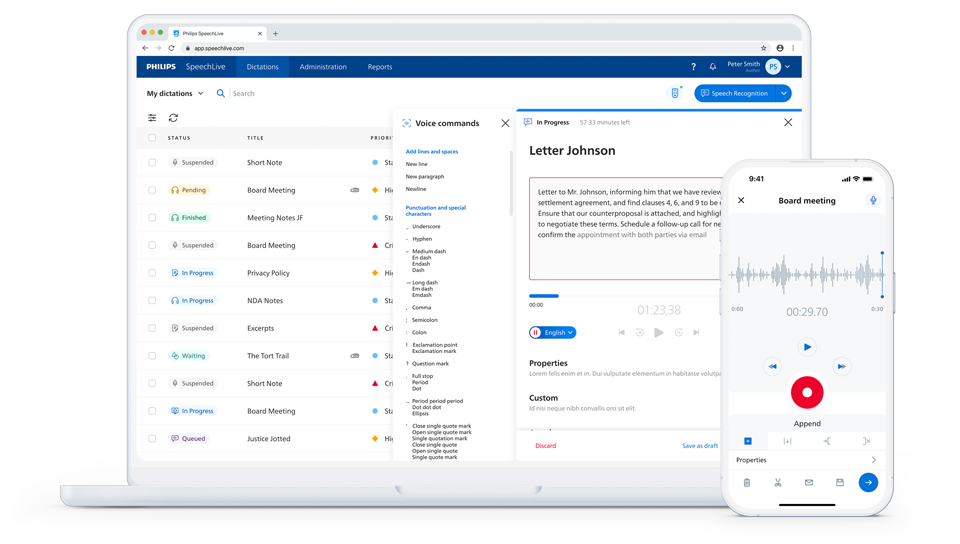
Task: Click the PS user avatar
Action: point(773,67)
